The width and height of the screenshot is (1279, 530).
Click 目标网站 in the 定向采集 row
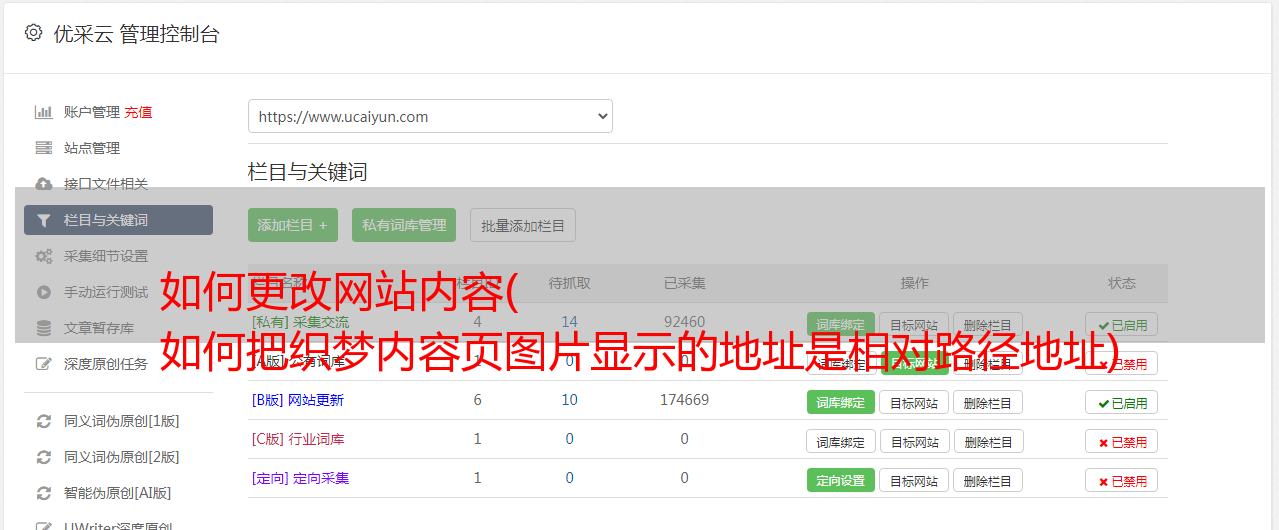click(914, 480)
